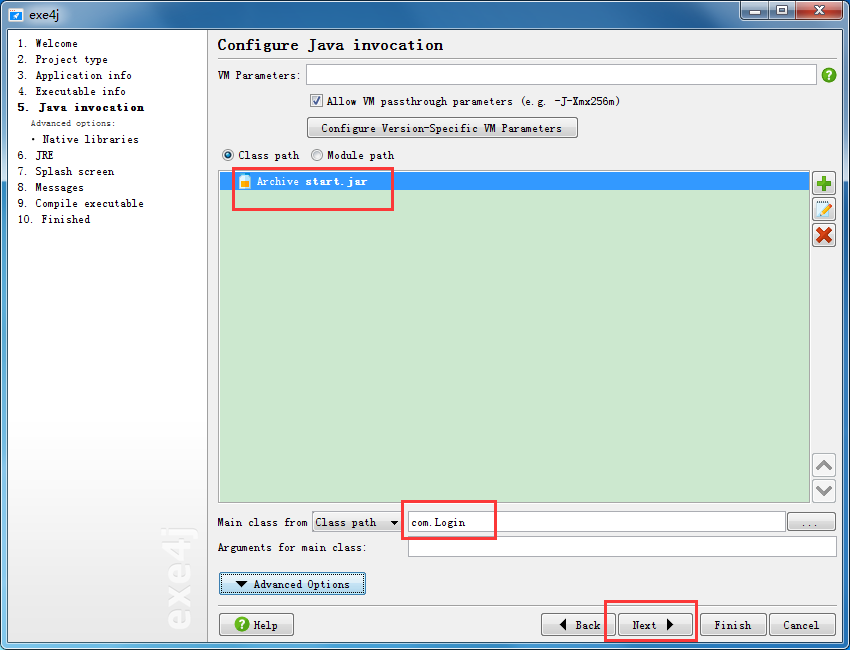Click the green plus add classpath entry icon
The height and width of the screenshot is (650, 850).
pyautogui.click(x=823, y=183)
